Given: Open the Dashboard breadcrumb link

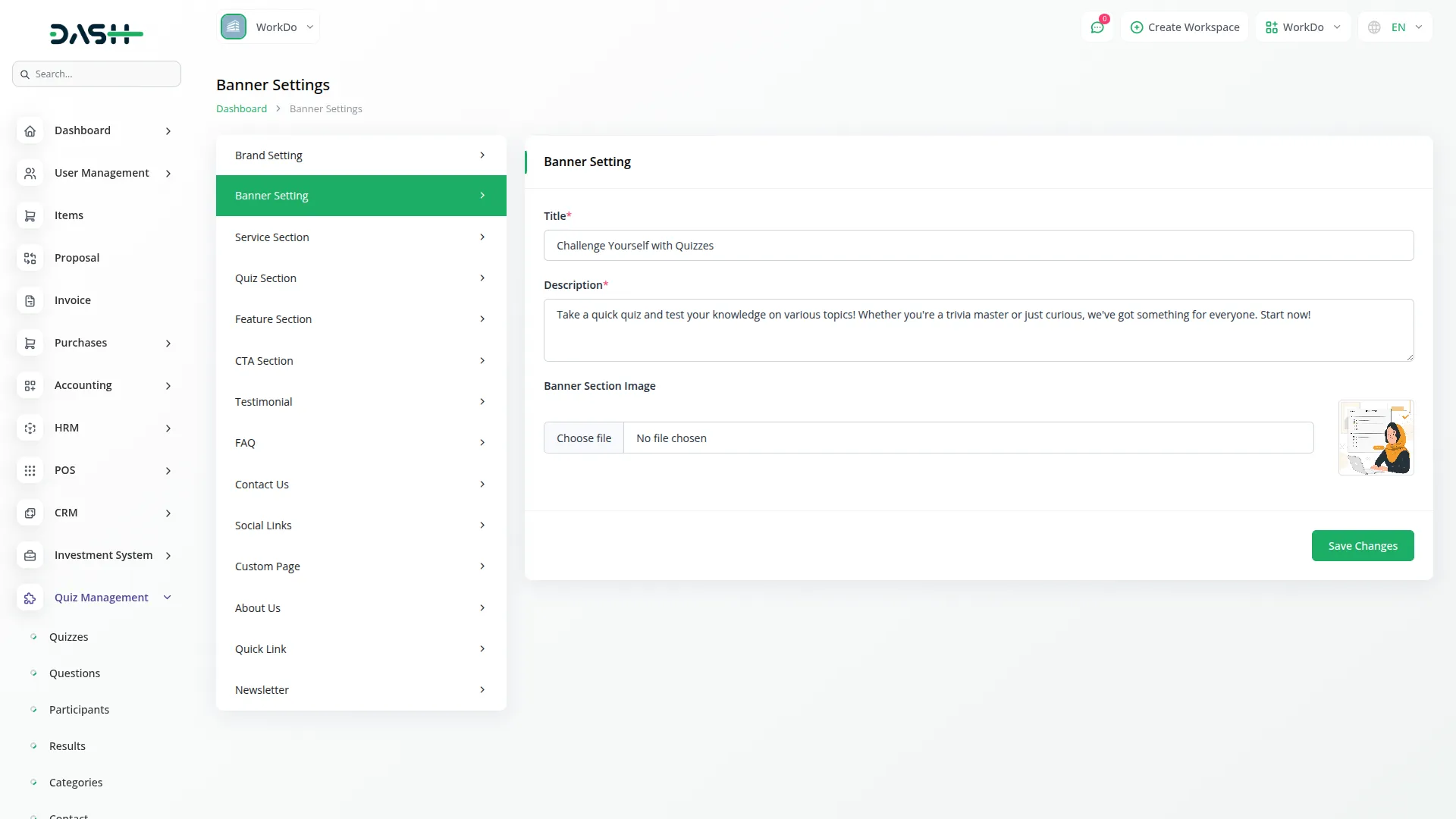Looking at the screenshot, I should tap(241, 108).
